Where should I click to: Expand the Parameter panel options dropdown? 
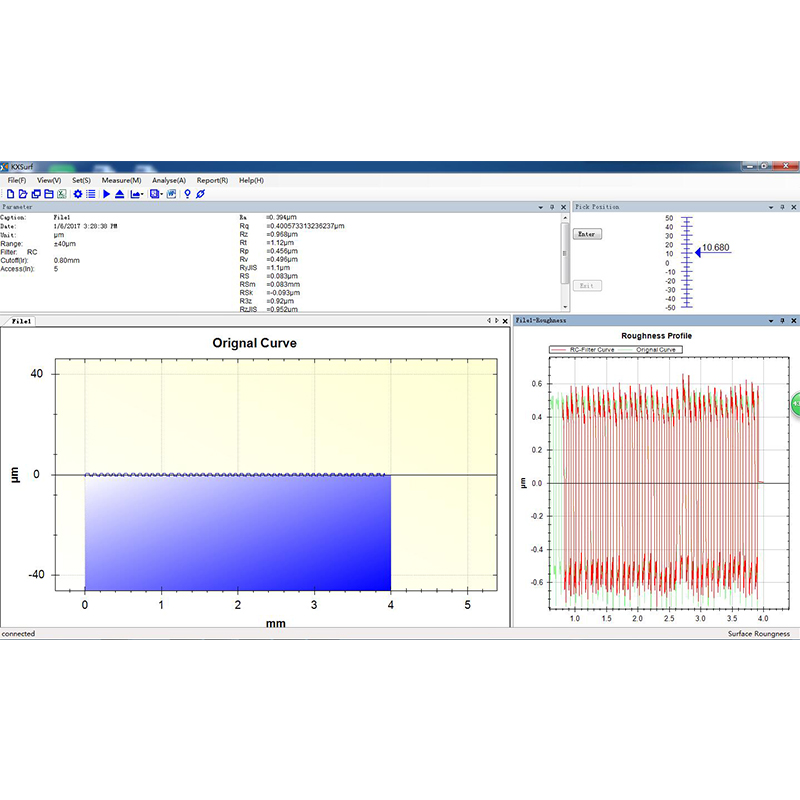tap(541, 207)
